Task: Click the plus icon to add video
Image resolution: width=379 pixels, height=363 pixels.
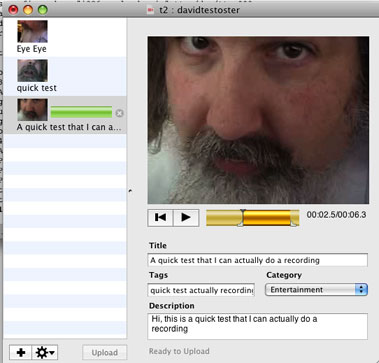Action: 21,352
